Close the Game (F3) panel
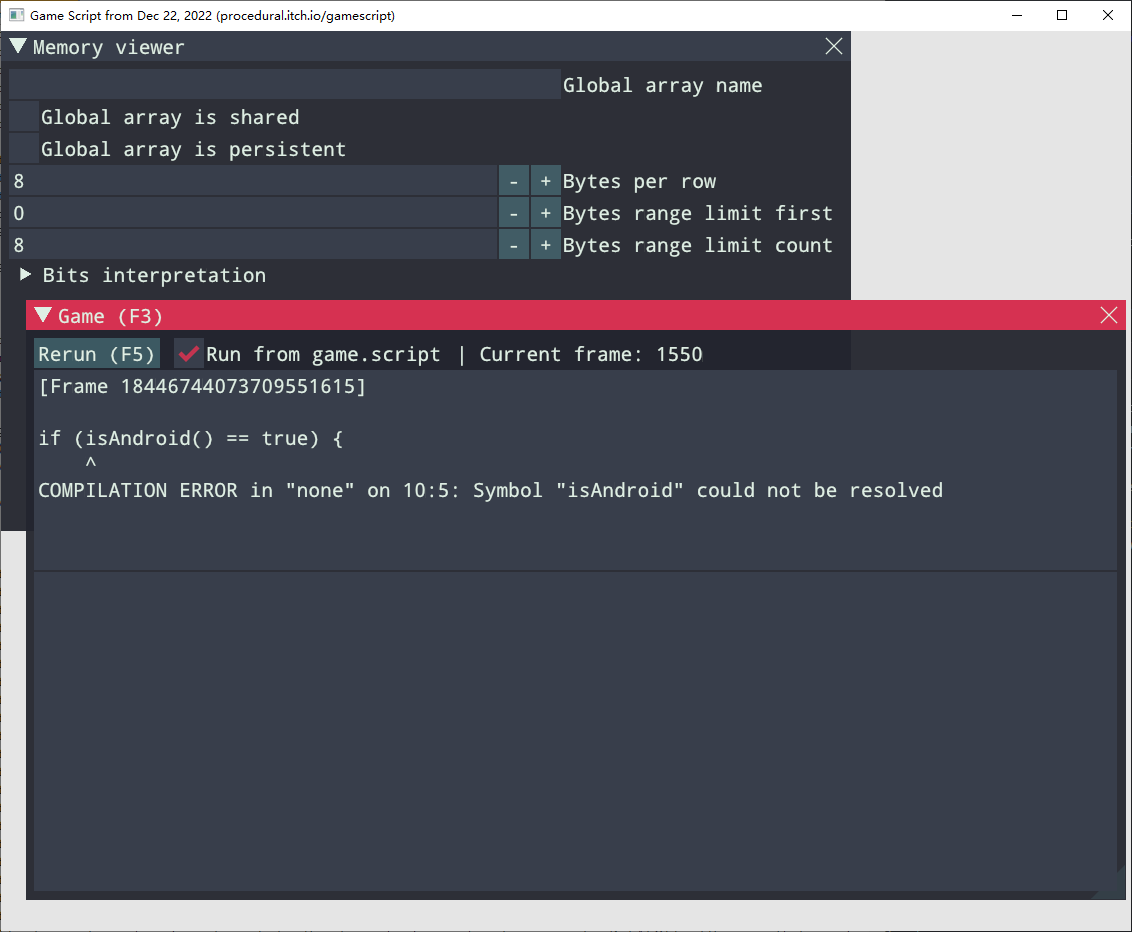1132x932 pixels. click(x=1108, y=315)
